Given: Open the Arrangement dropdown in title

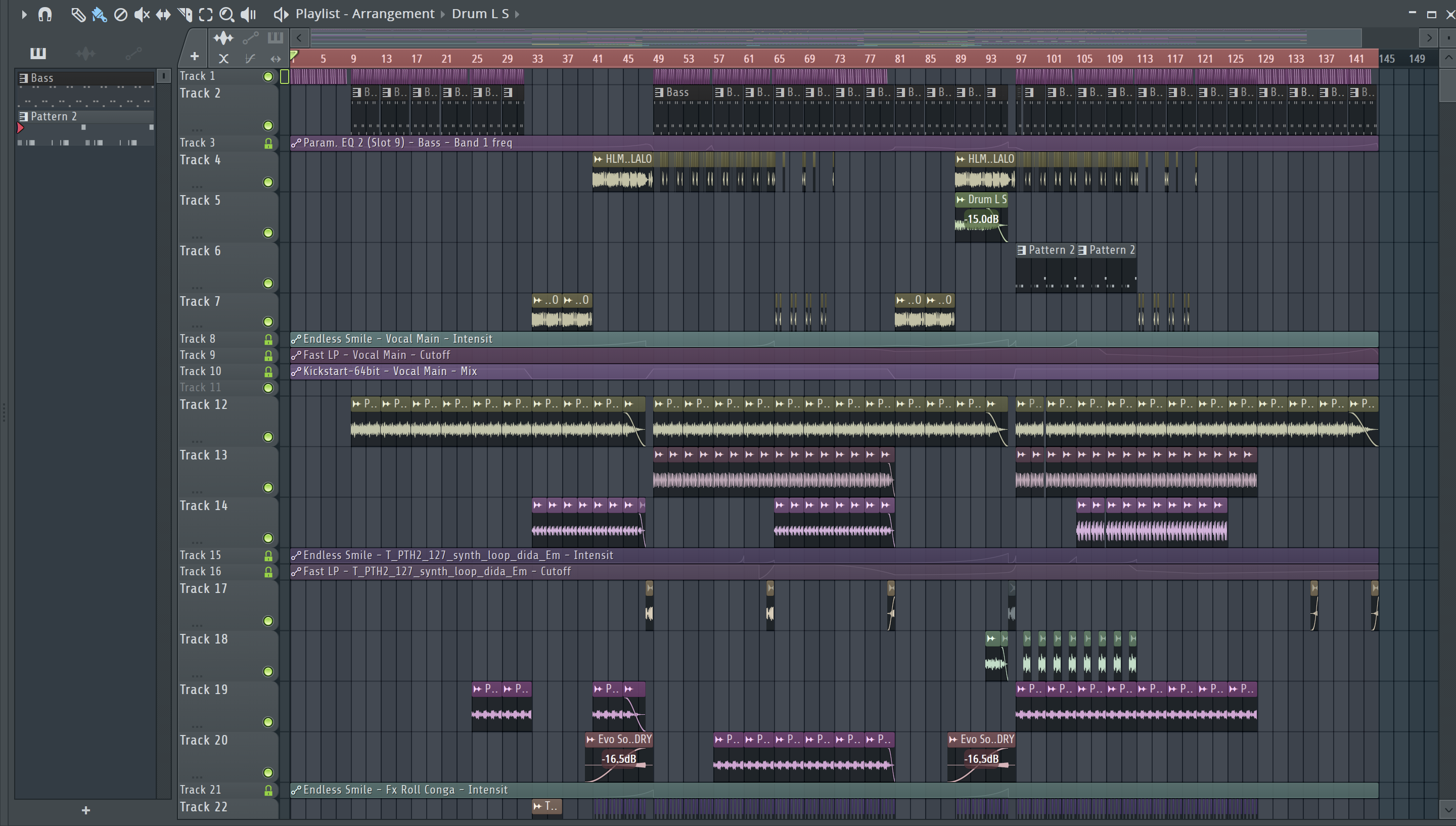Looking at the screenshot, I should (x=443, y=14).
